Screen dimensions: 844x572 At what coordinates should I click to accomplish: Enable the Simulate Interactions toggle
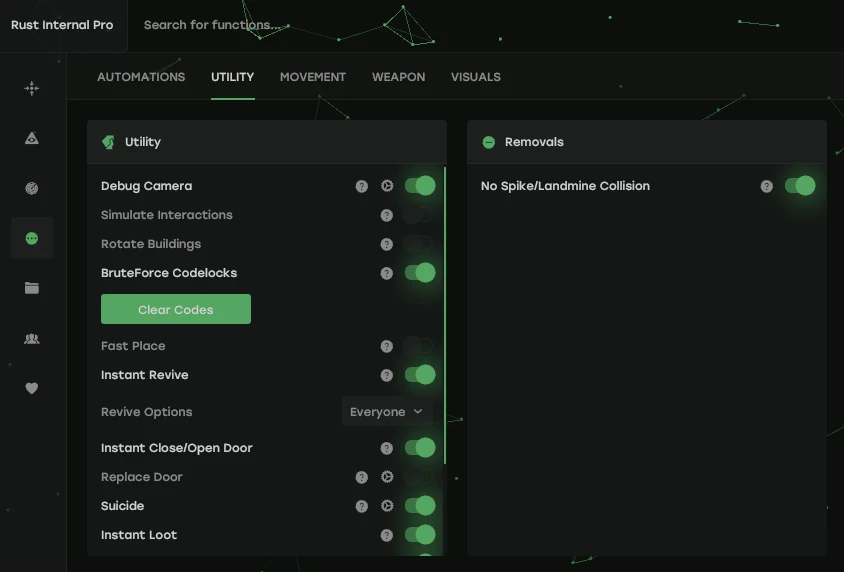point(418,215)
